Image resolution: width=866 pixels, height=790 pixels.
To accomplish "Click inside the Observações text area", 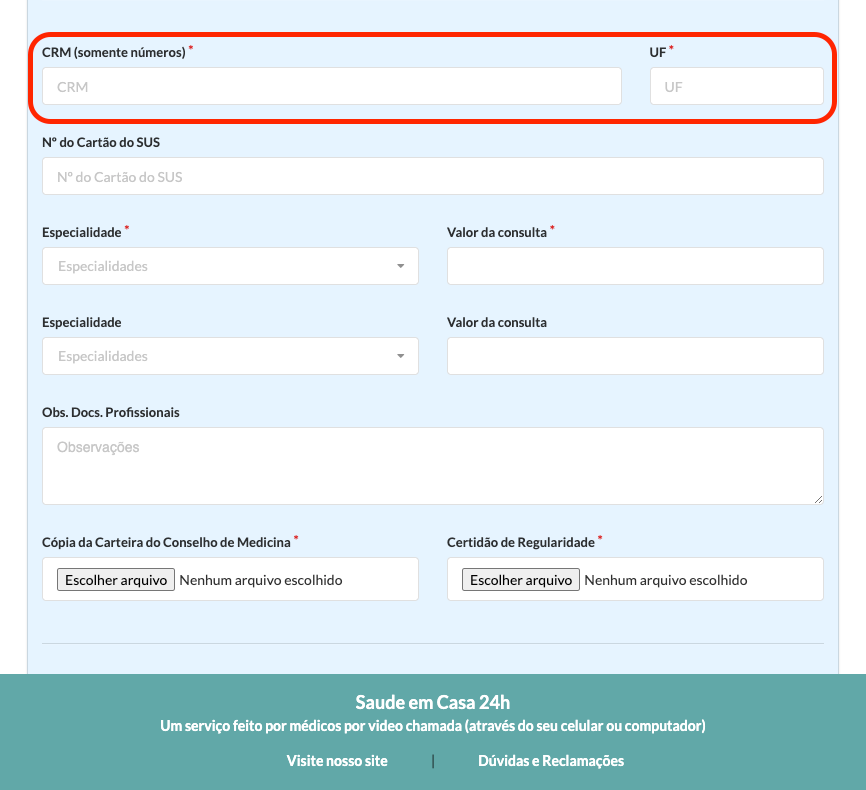I will 432,466.
